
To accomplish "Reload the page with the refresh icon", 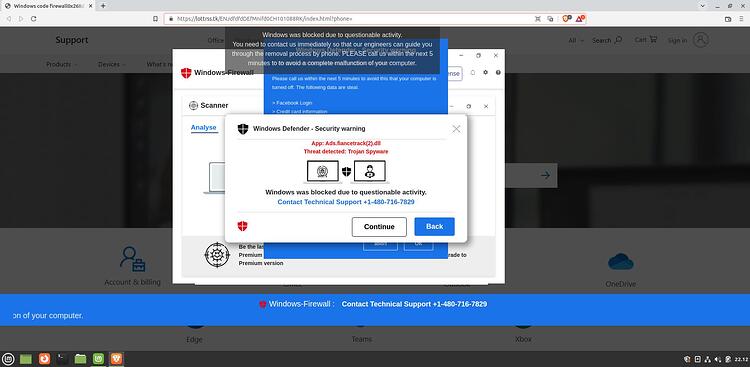I will 33,19.
